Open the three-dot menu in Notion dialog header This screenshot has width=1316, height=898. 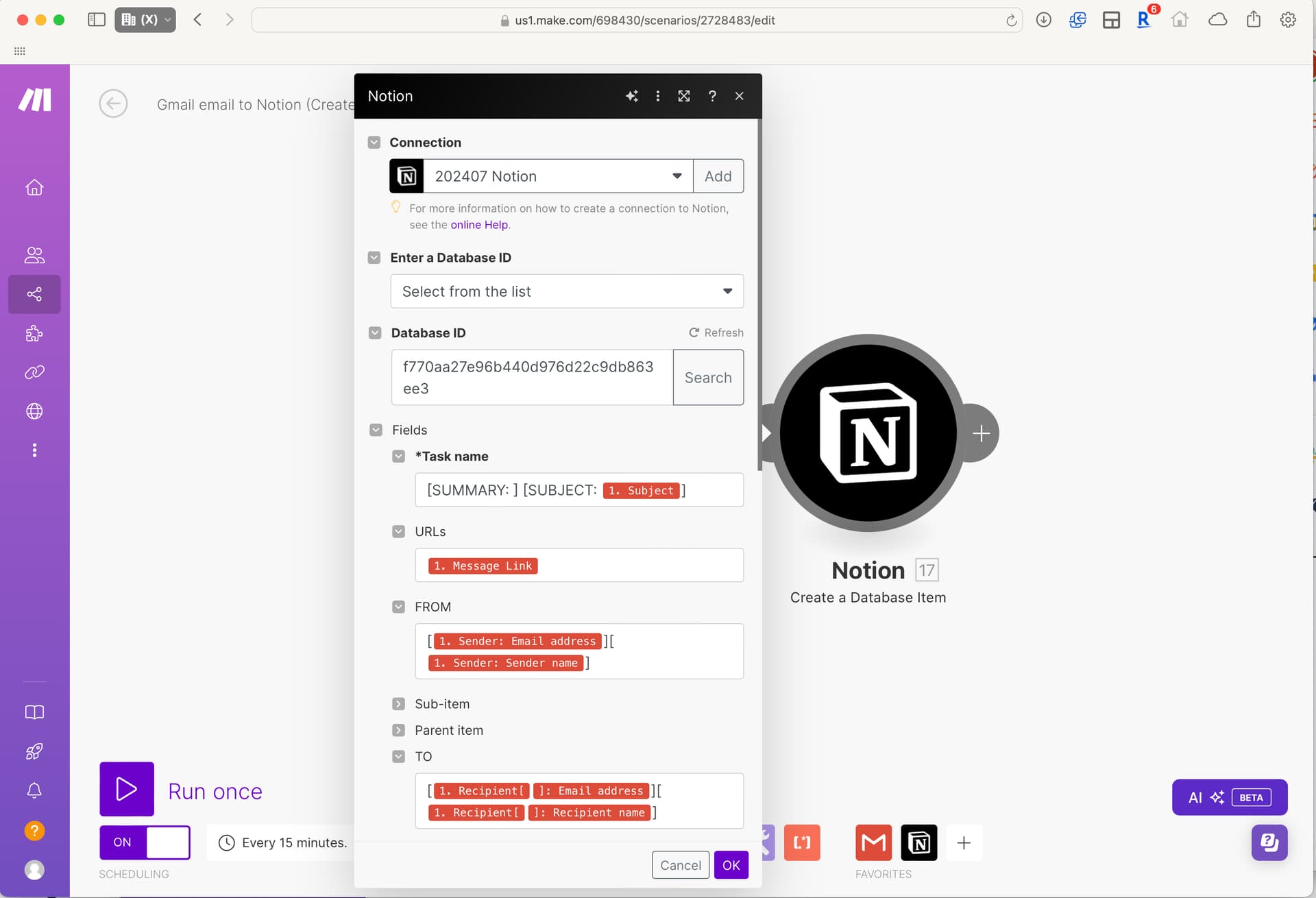[658, 96]
